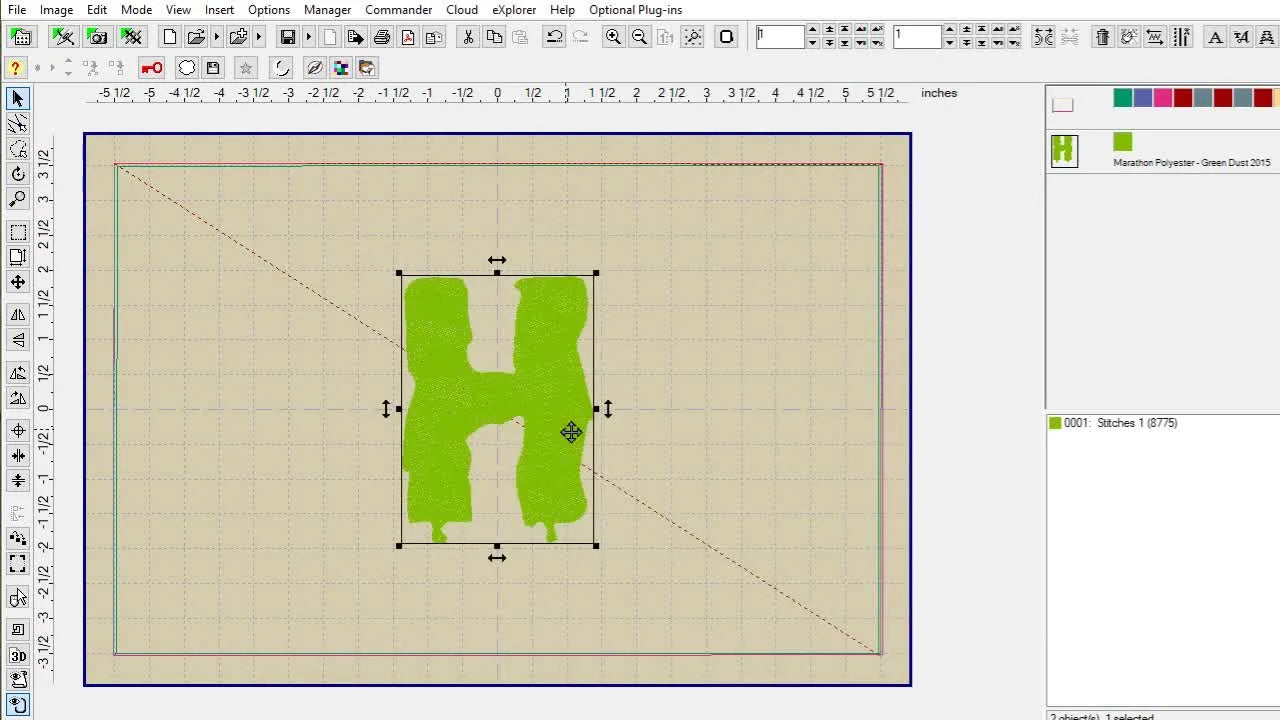Click the save floppy disk icon
1280x720 pixels.
(288, 37)
